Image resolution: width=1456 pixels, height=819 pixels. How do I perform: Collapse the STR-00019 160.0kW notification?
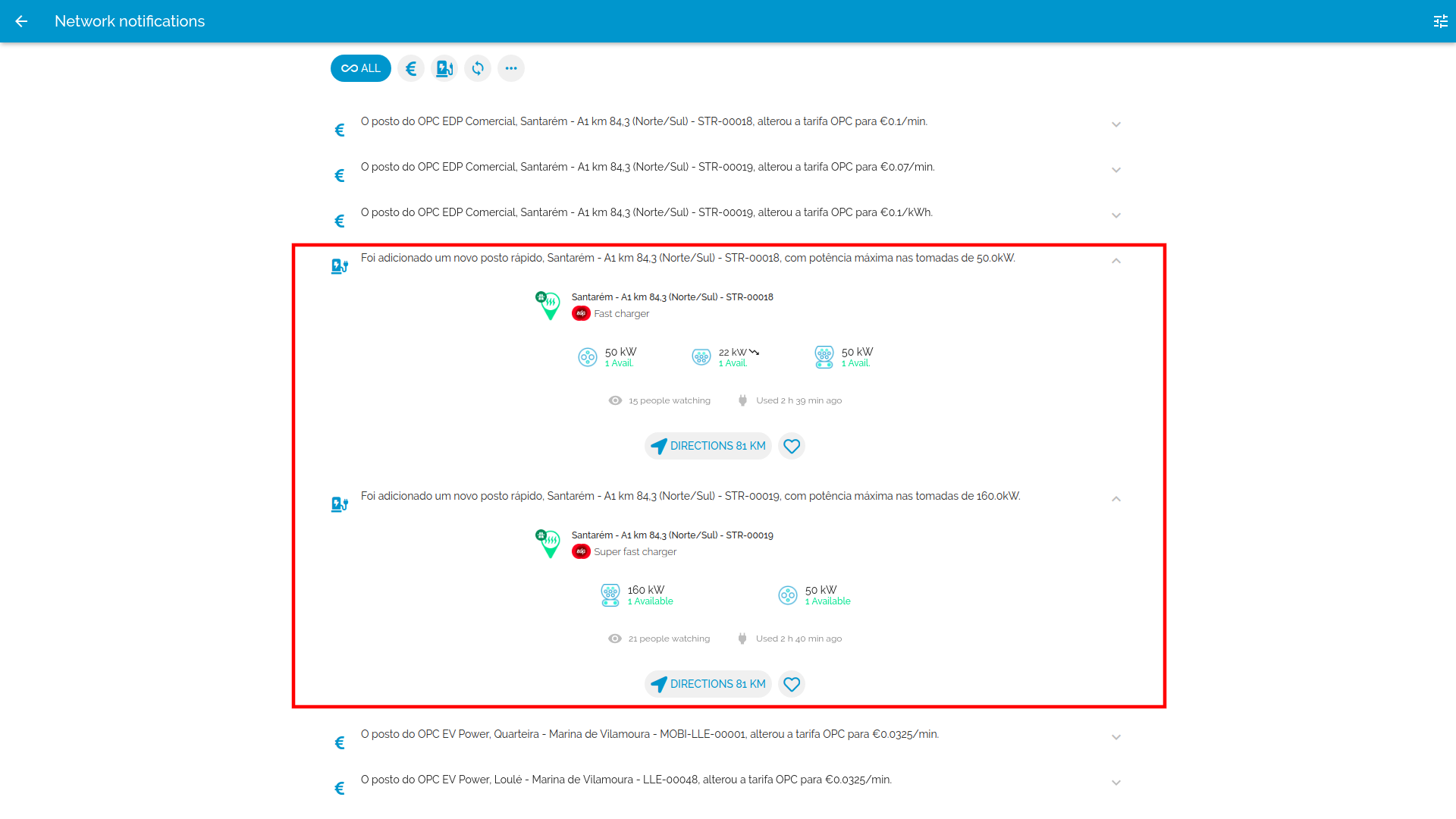pos(1116,499)
